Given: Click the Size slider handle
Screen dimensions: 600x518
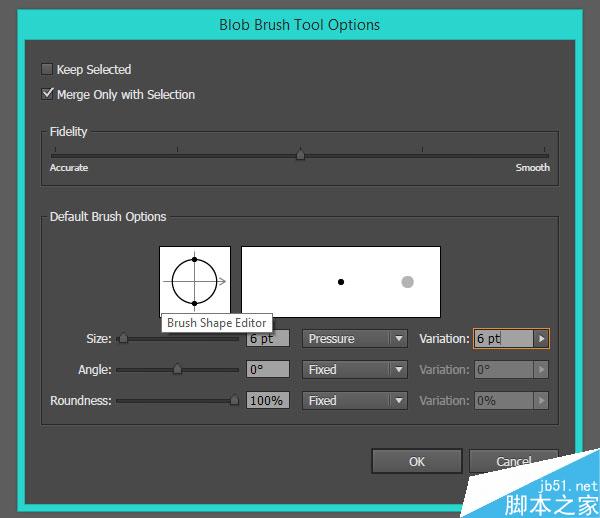Looking at the screenshot, I should [x=123, y=338].
